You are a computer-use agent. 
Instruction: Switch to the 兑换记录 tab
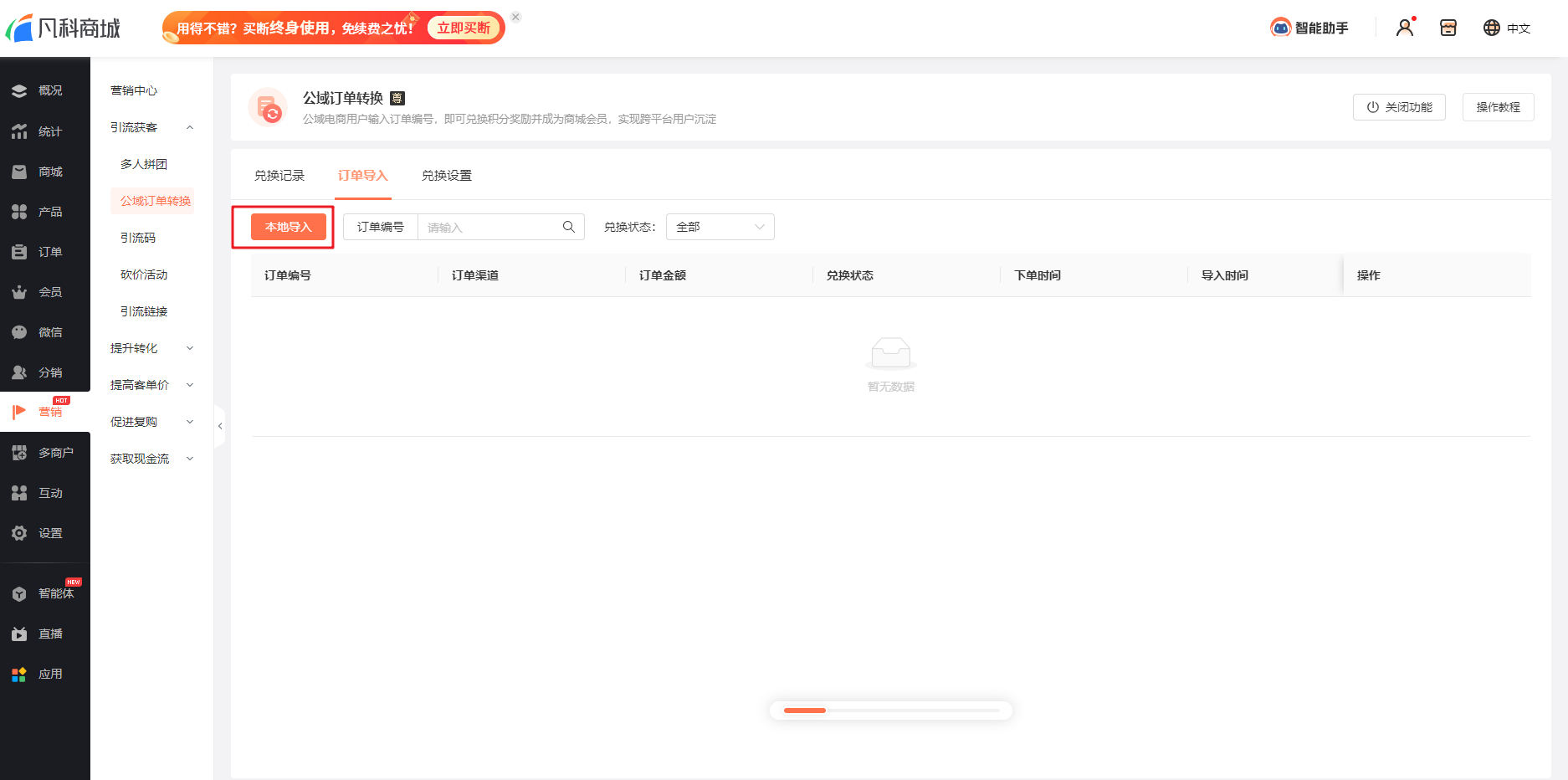click(x=279, y=176)
